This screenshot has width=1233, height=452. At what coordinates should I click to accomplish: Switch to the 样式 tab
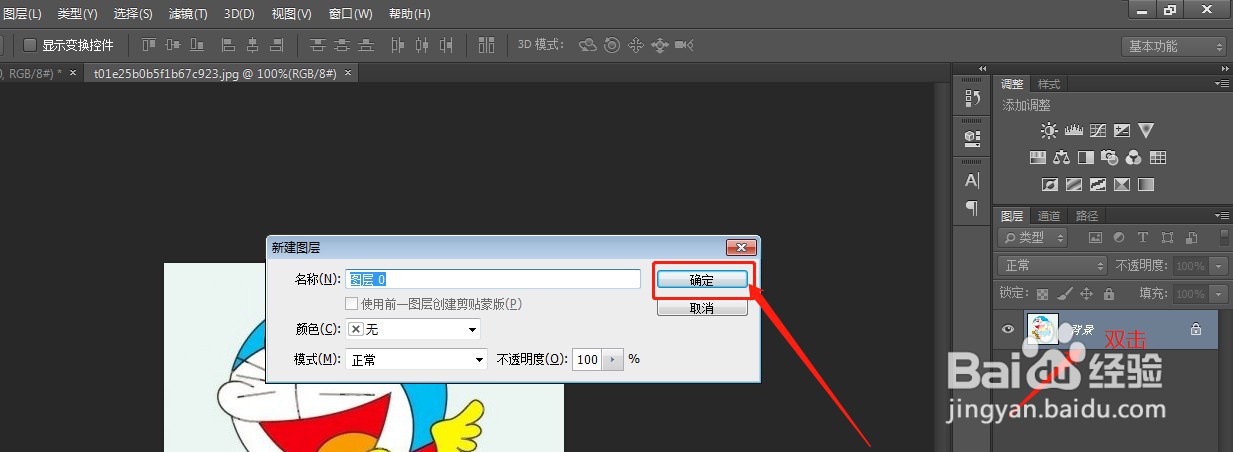click(x=1049, y=84)
